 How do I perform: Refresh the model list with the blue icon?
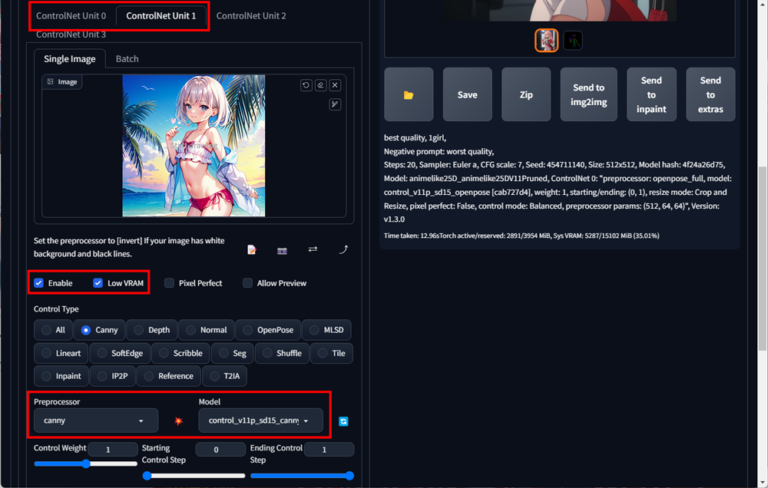click(344, 421)
